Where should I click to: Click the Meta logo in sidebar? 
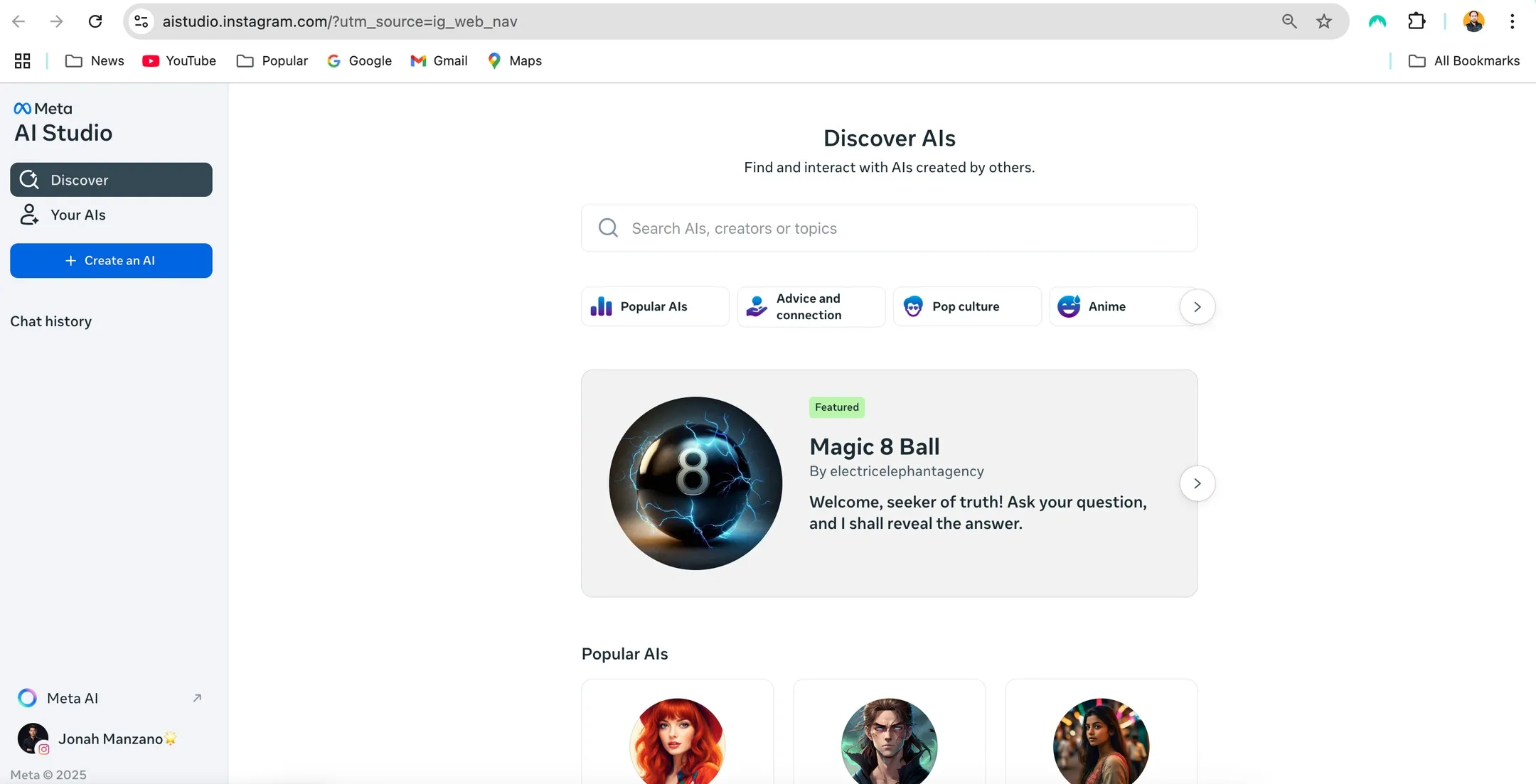coord(43,109)
